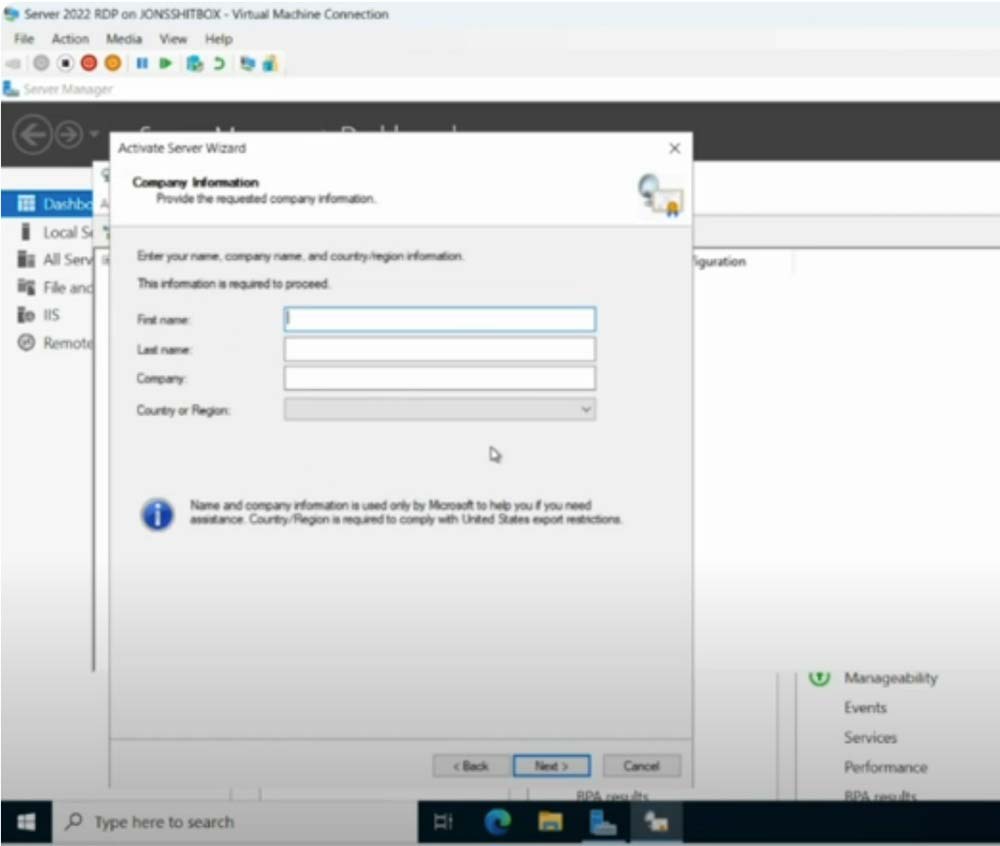Click the Next button in the wizard
Screen dimensions: 1000x846
coord(551,766)
